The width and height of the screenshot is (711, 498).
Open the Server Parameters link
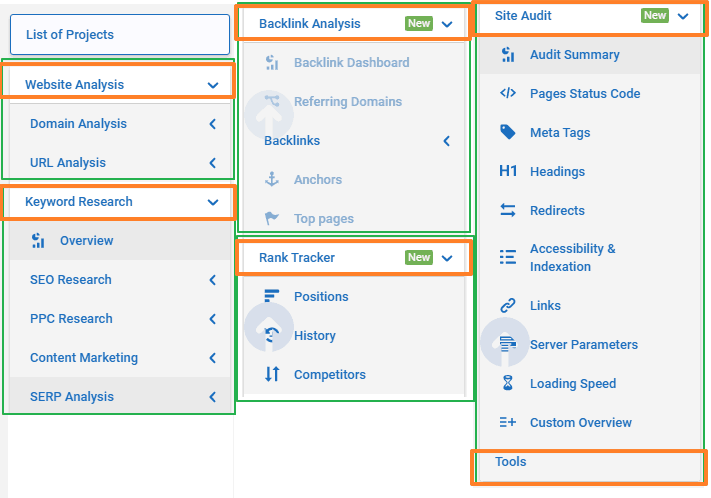pyautogui.click(x=584, y=345)
